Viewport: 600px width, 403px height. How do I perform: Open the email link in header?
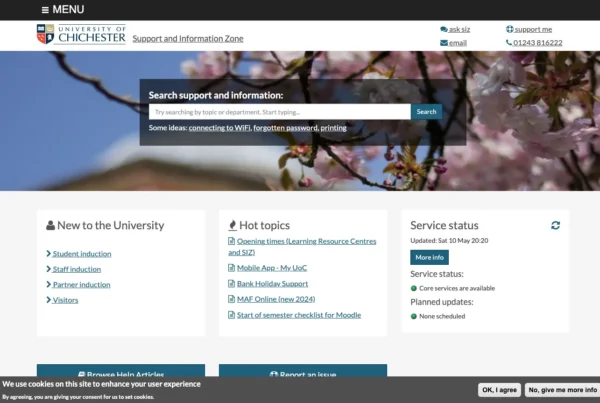[458, 43]
